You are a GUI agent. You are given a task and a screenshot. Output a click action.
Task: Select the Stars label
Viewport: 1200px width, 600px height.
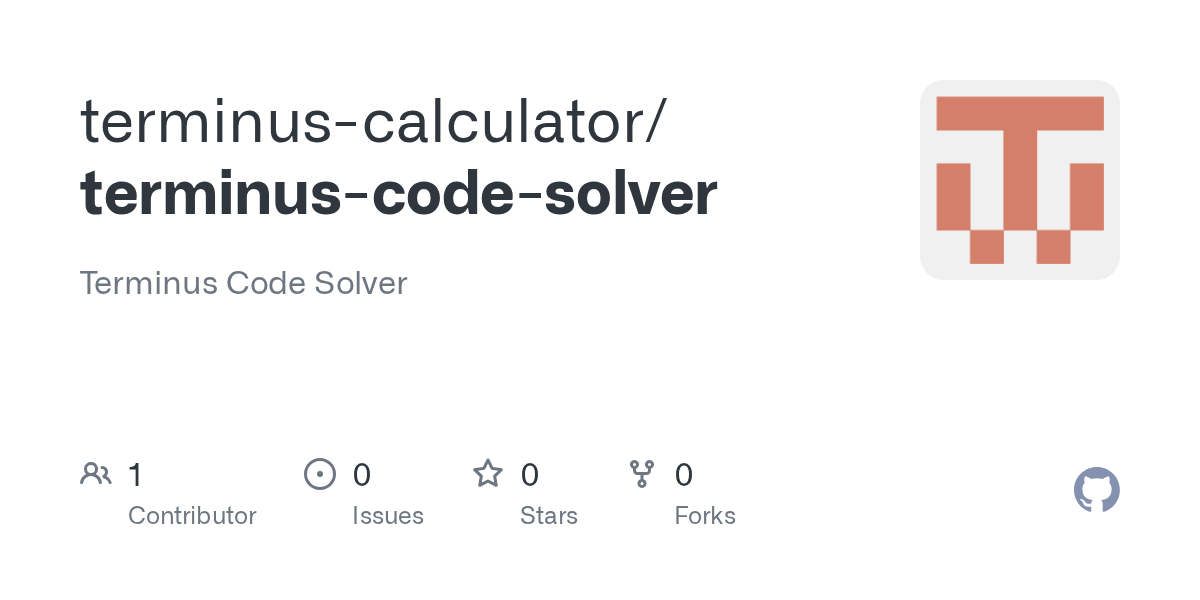pyautogui.click(x=549, y=516)
